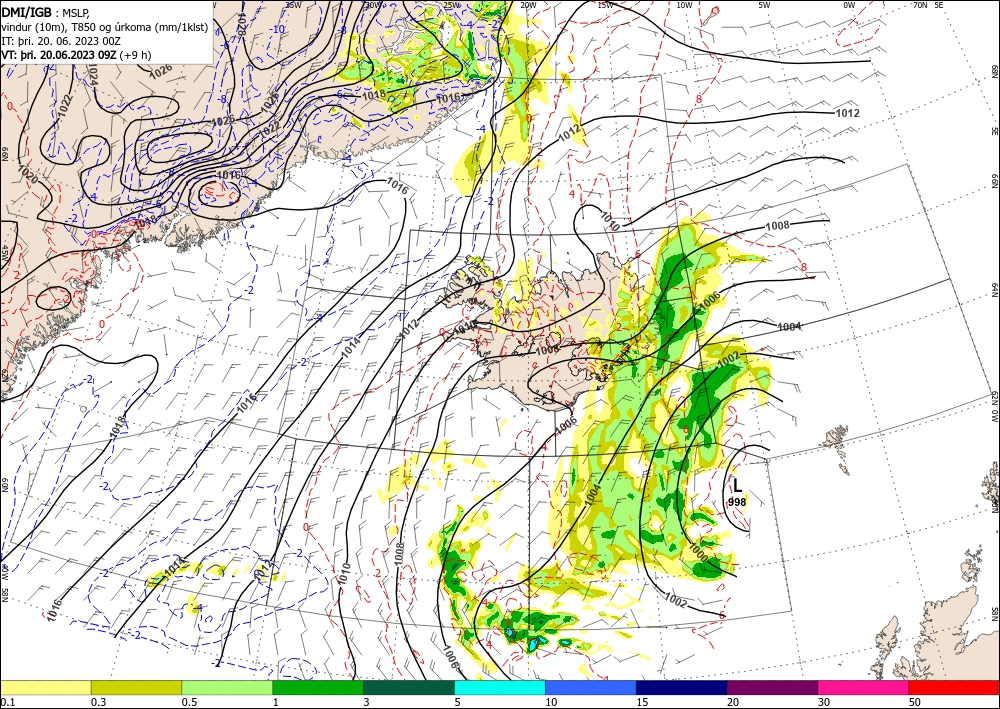Screen dimensions: 1000x709
Task: Click the '1000' isobar label
Action: tap(698, 553)
